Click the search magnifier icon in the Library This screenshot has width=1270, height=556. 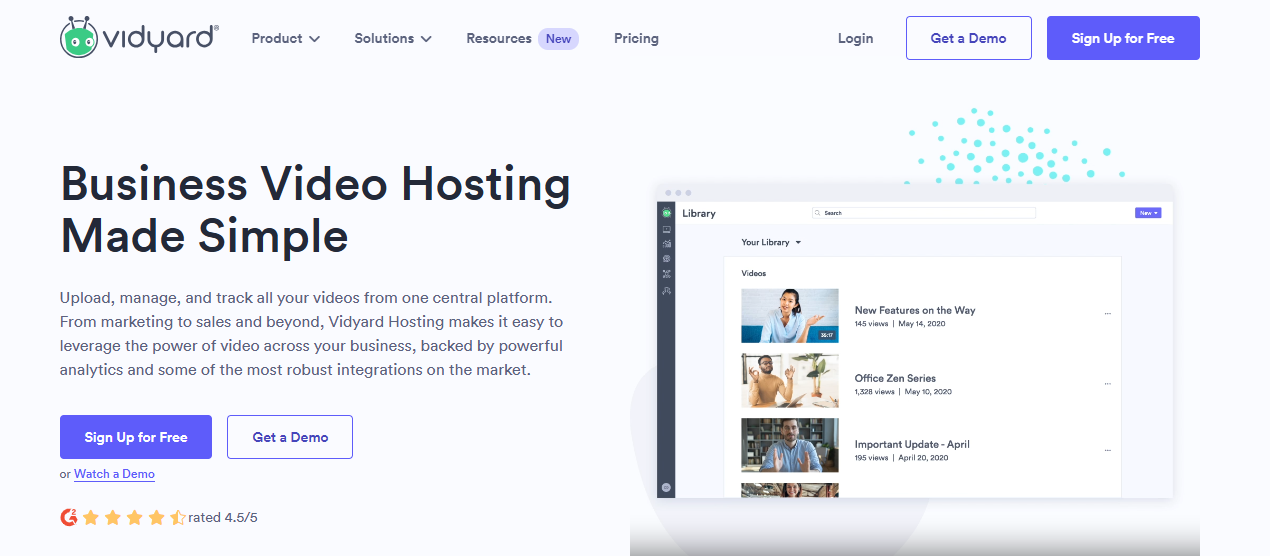[818, 213]
